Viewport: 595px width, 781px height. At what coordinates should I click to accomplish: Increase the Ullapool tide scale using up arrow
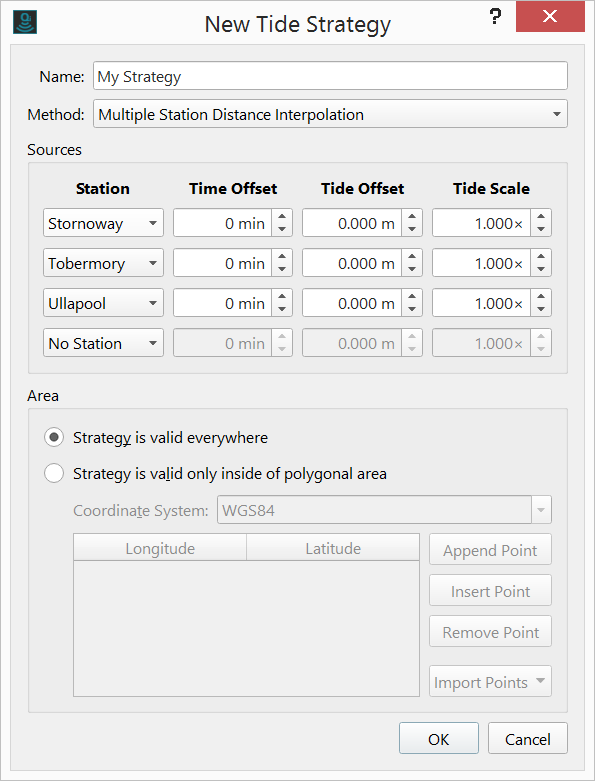coord(541,296)
